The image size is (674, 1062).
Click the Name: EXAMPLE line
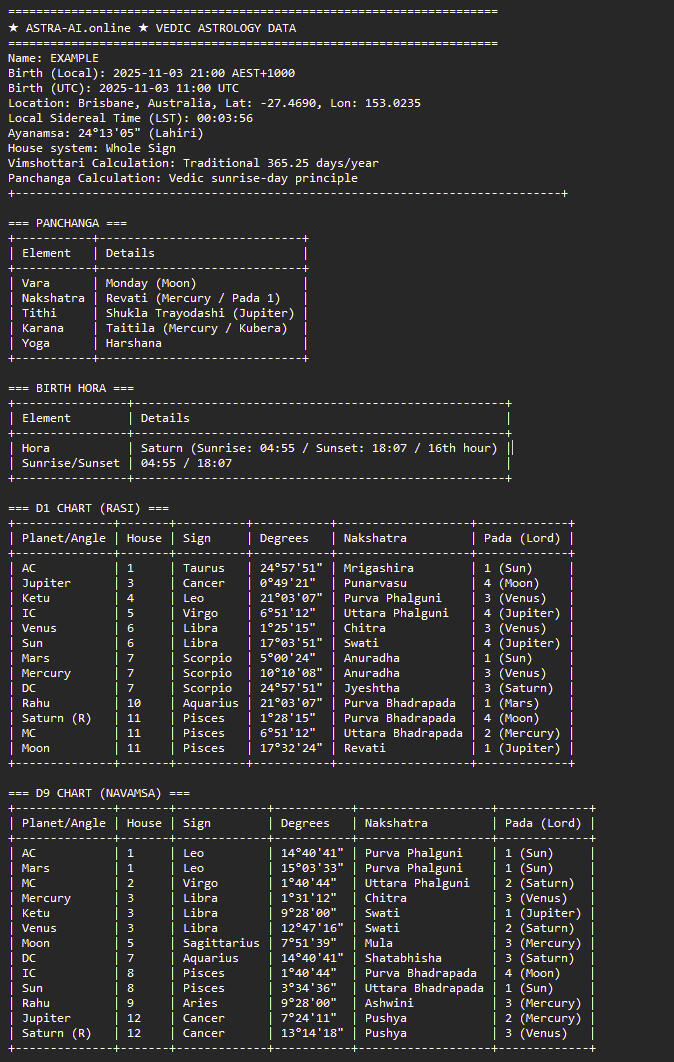(53, 58)
